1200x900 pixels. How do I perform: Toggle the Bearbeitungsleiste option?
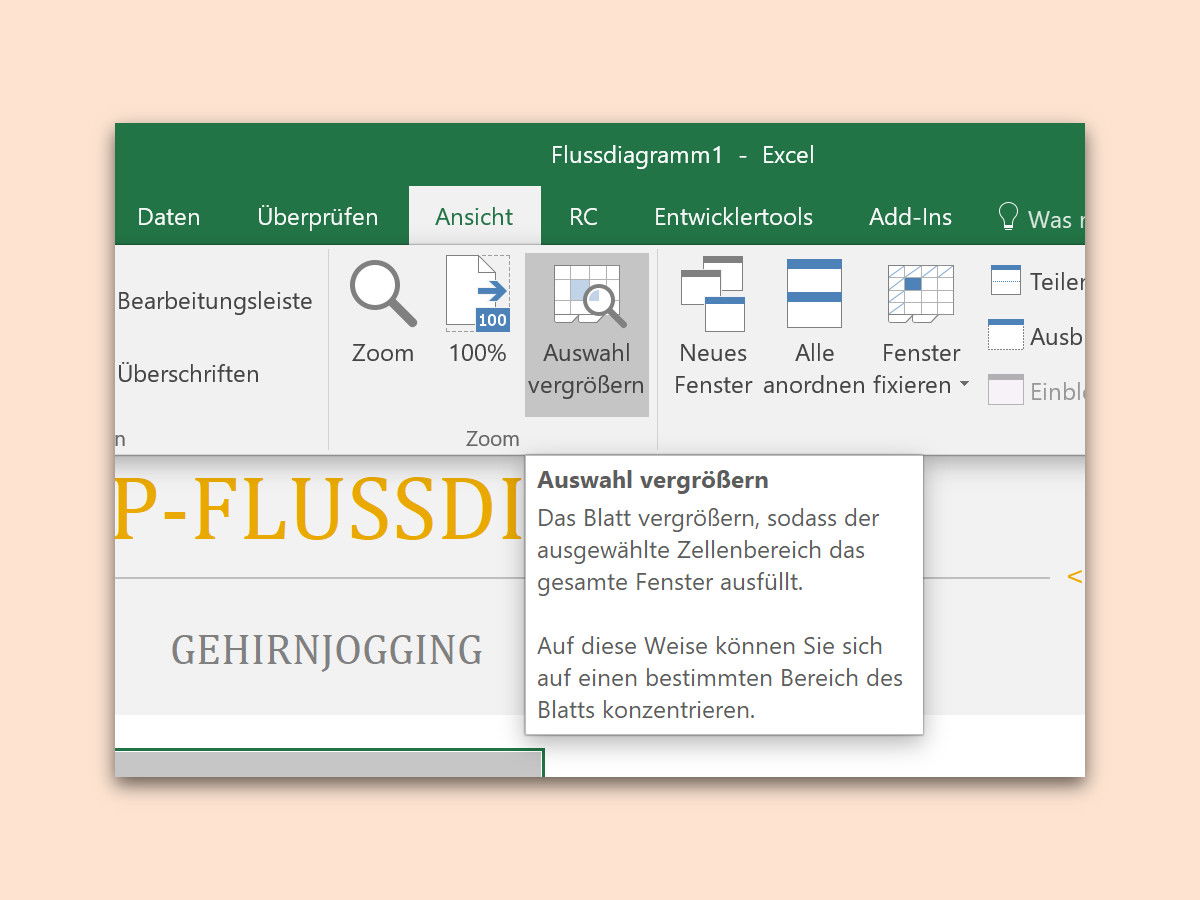(215, 301)
